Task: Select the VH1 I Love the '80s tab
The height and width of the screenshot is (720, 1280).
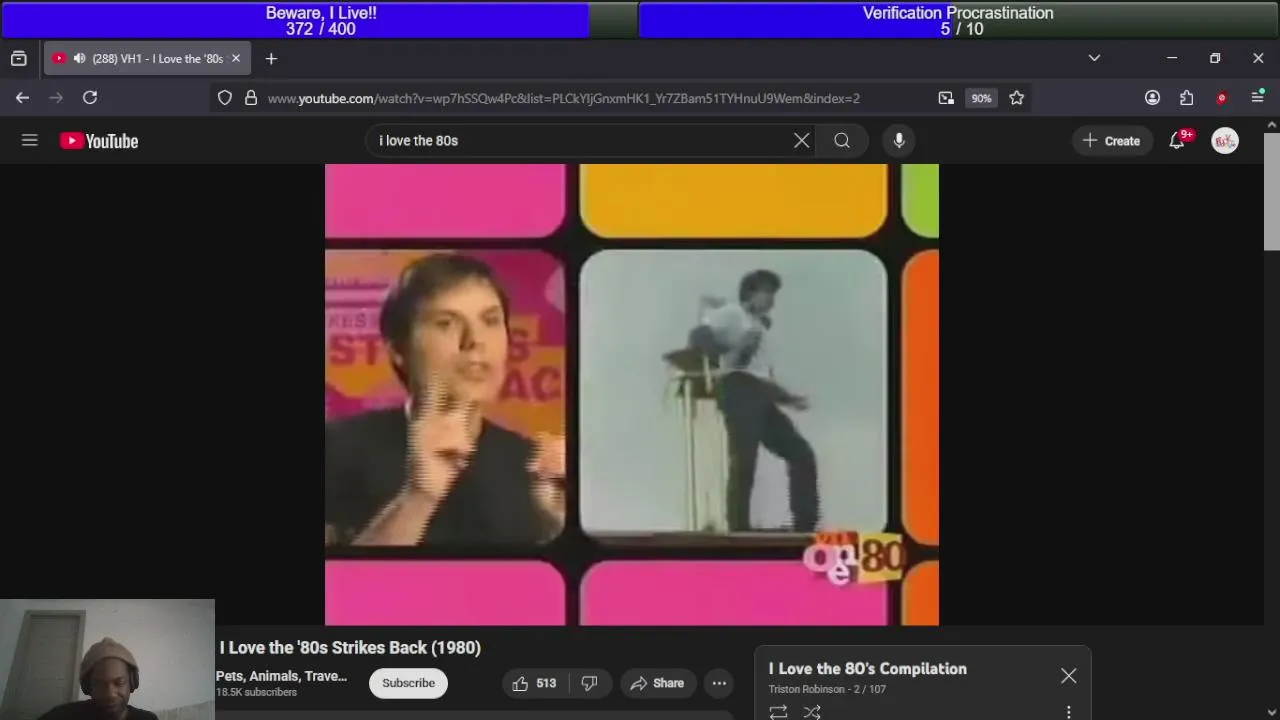Action: coord(147,59)
